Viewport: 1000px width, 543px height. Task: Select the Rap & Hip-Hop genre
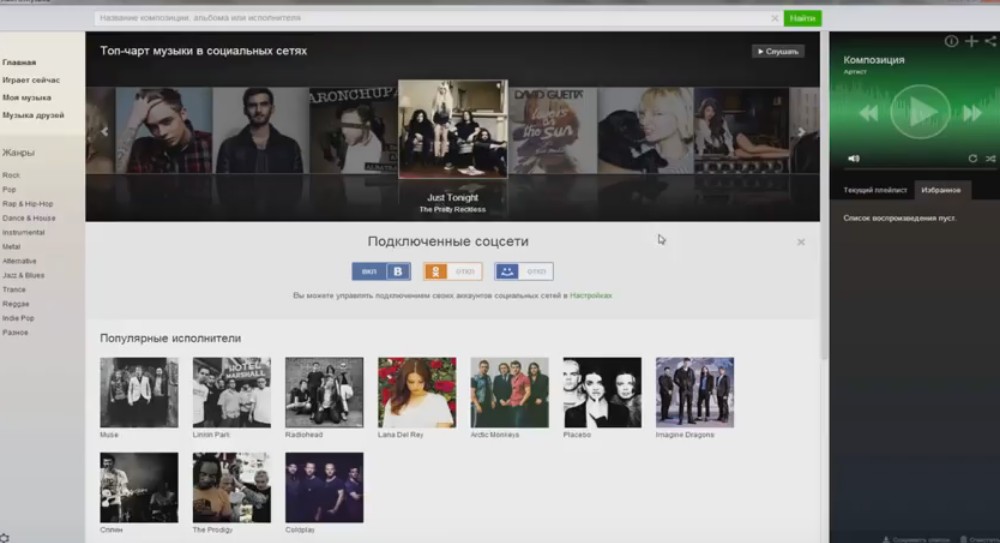coord(27,204)
